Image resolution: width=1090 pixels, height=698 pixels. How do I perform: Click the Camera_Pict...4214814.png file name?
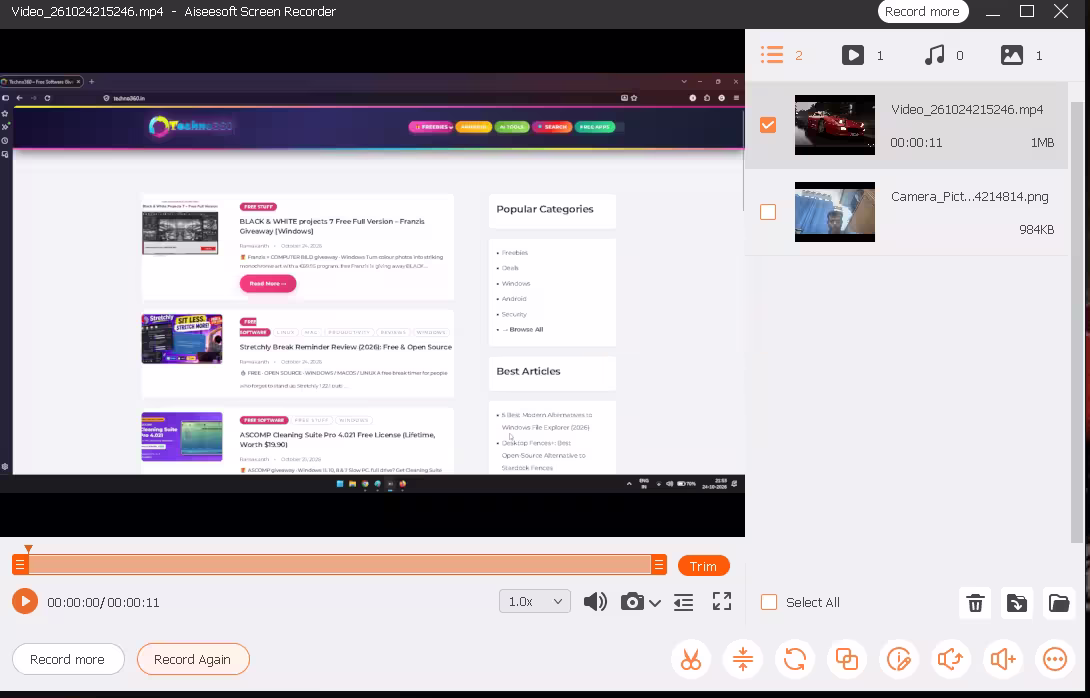[970, 197]
